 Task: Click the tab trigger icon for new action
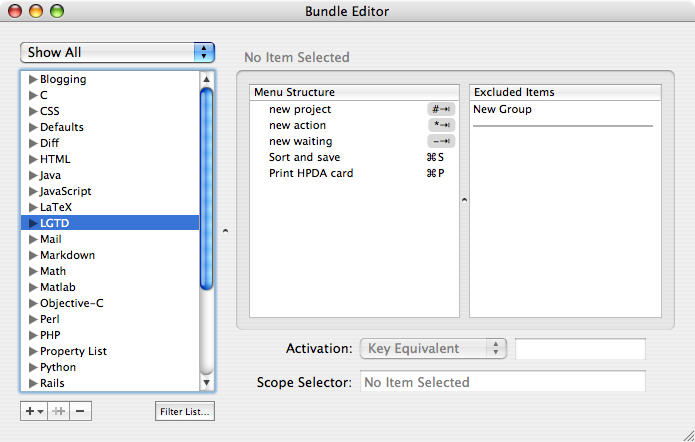[x=441, y=125]
